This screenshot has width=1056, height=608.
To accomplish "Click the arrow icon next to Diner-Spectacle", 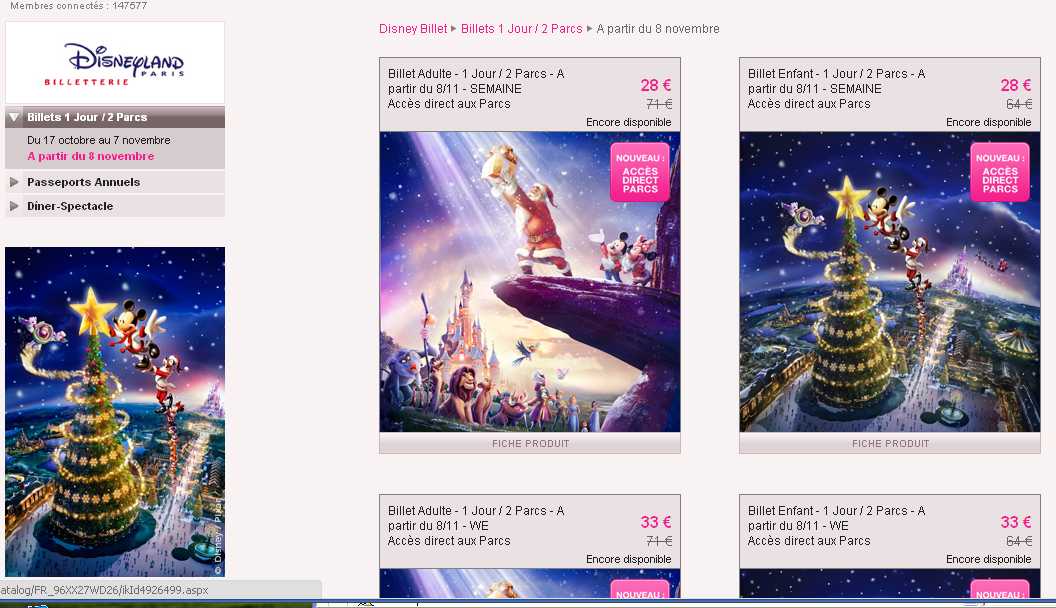I will [x=12, y=206].
